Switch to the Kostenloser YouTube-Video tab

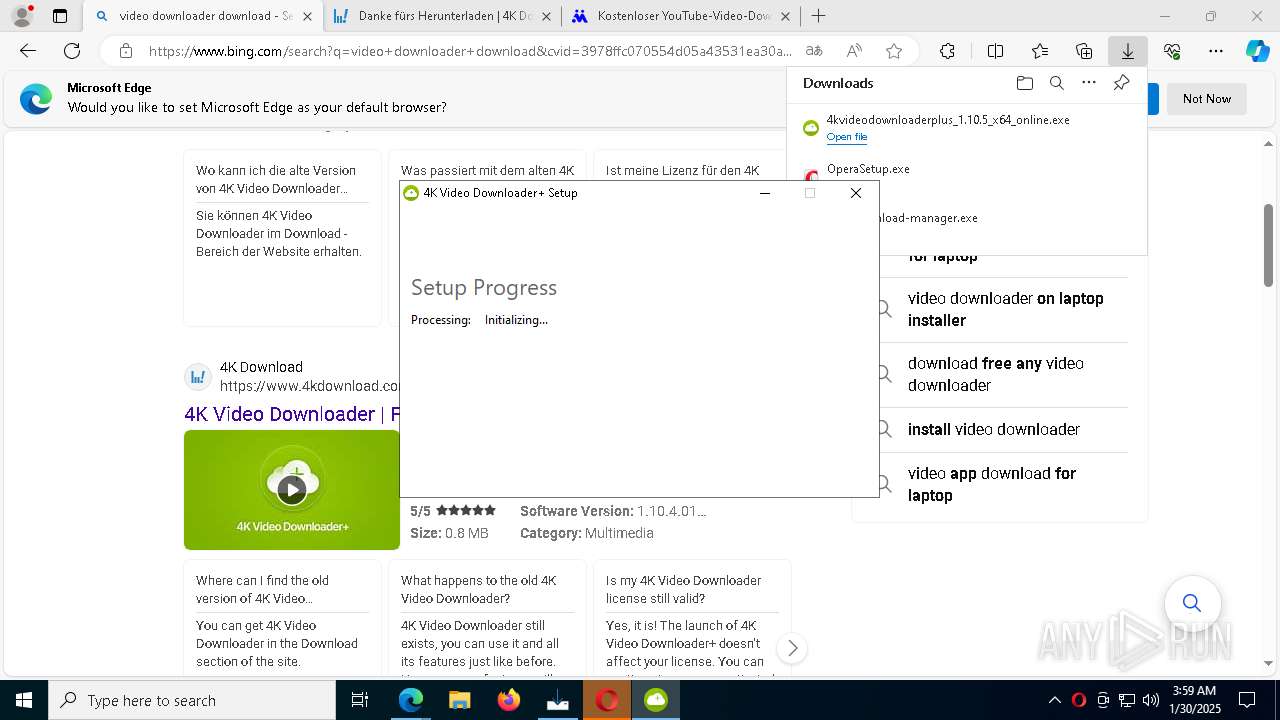click(682, 16)
